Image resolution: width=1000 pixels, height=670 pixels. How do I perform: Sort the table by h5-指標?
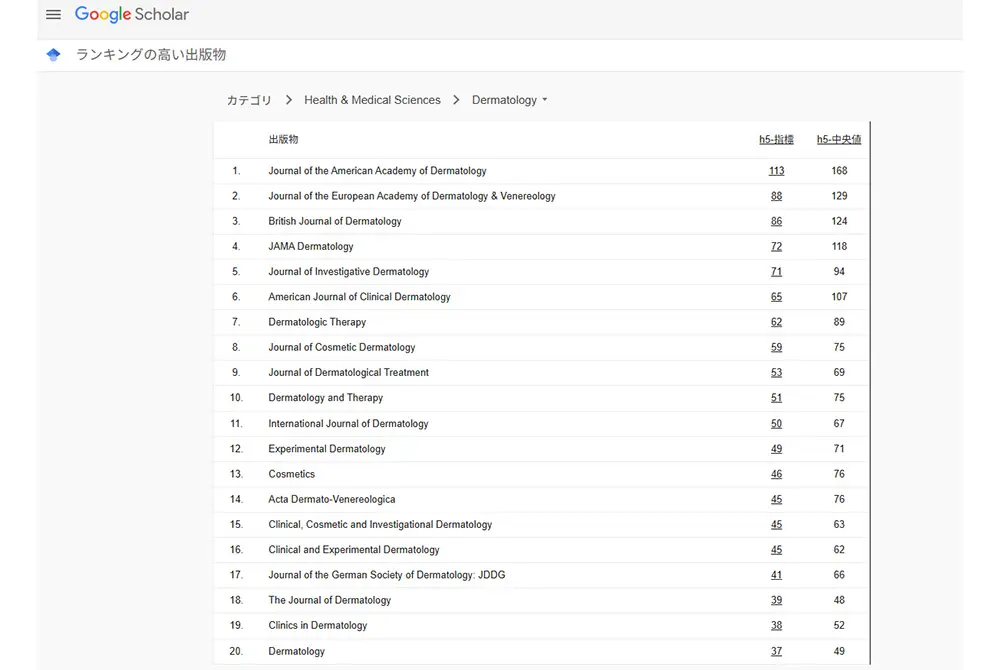[x=776, y=139]
